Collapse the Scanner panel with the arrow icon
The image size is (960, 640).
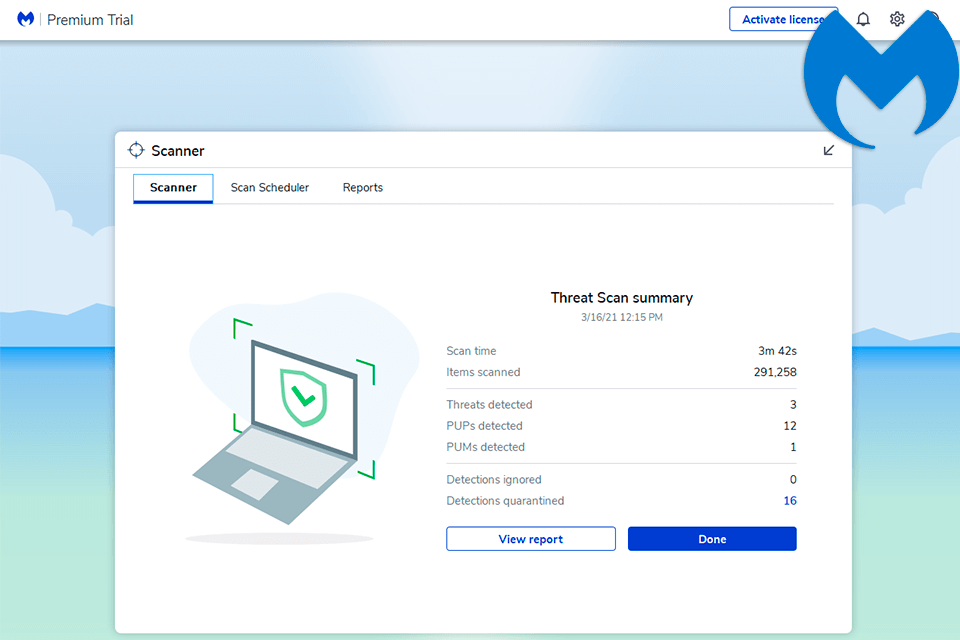pyautogui.click(x=828, y=150)
